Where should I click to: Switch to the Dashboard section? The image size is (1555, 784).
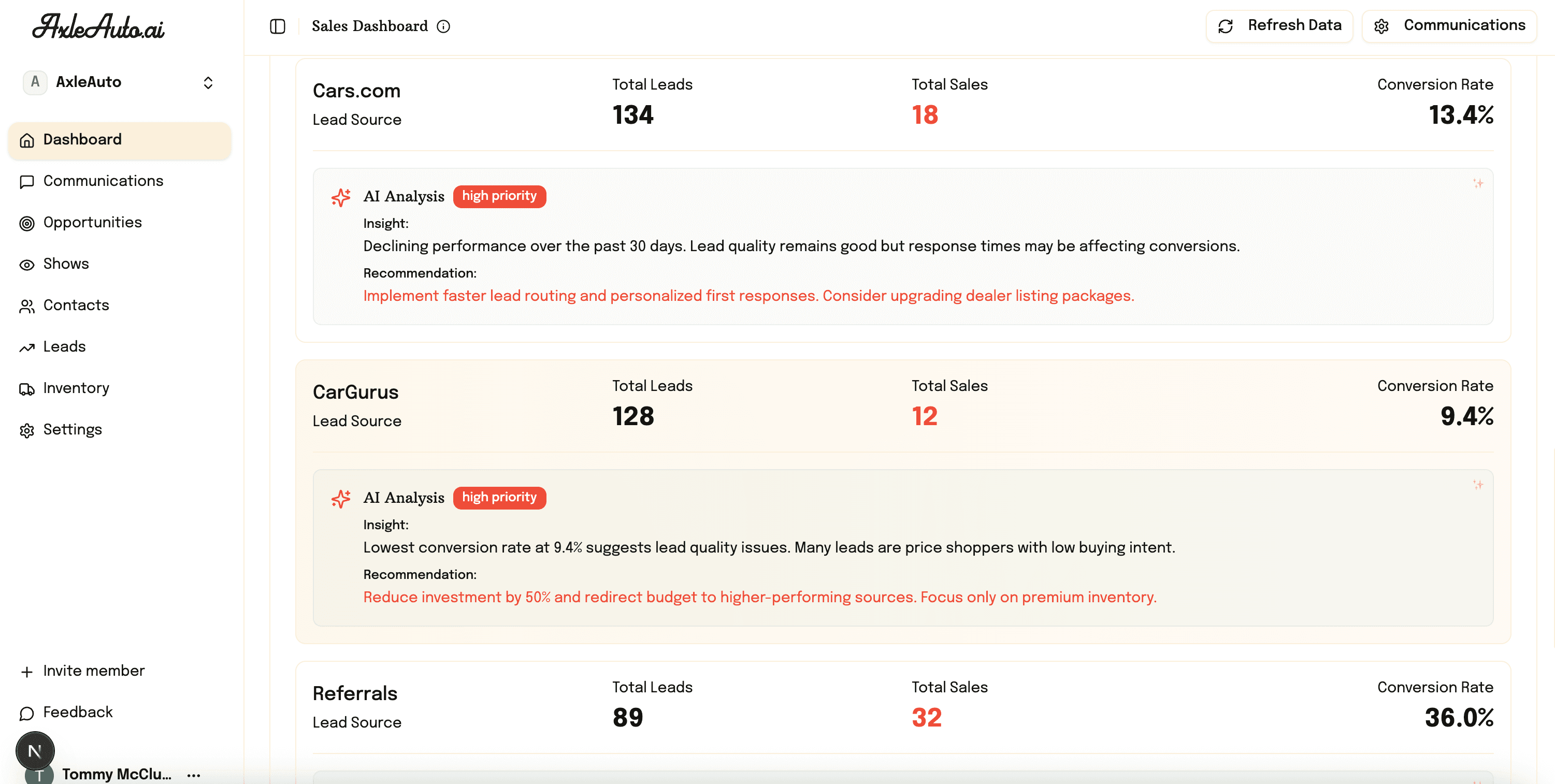pyautogui.click(x=82, y=139)
